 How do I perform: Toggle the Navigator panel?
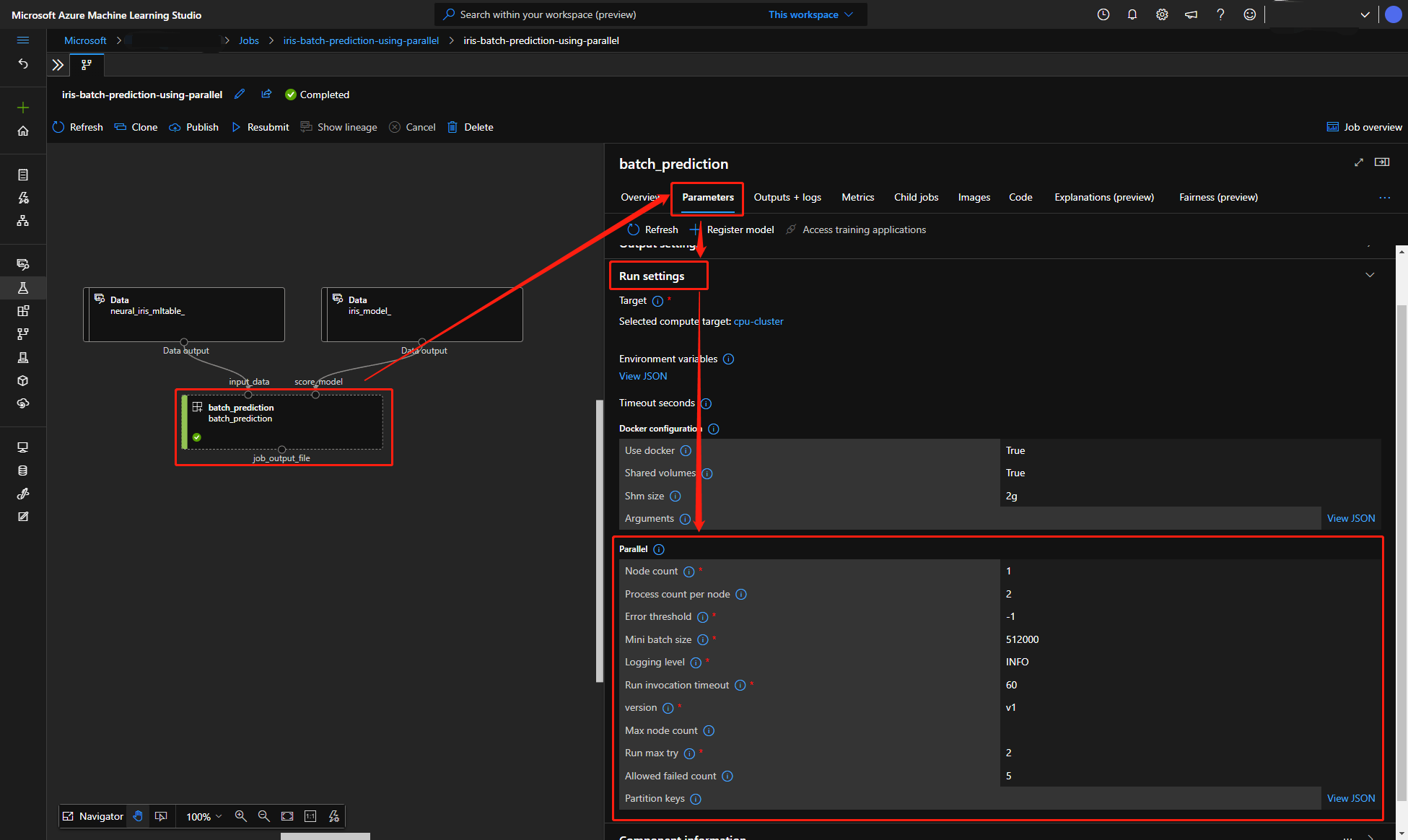point(93,816)
